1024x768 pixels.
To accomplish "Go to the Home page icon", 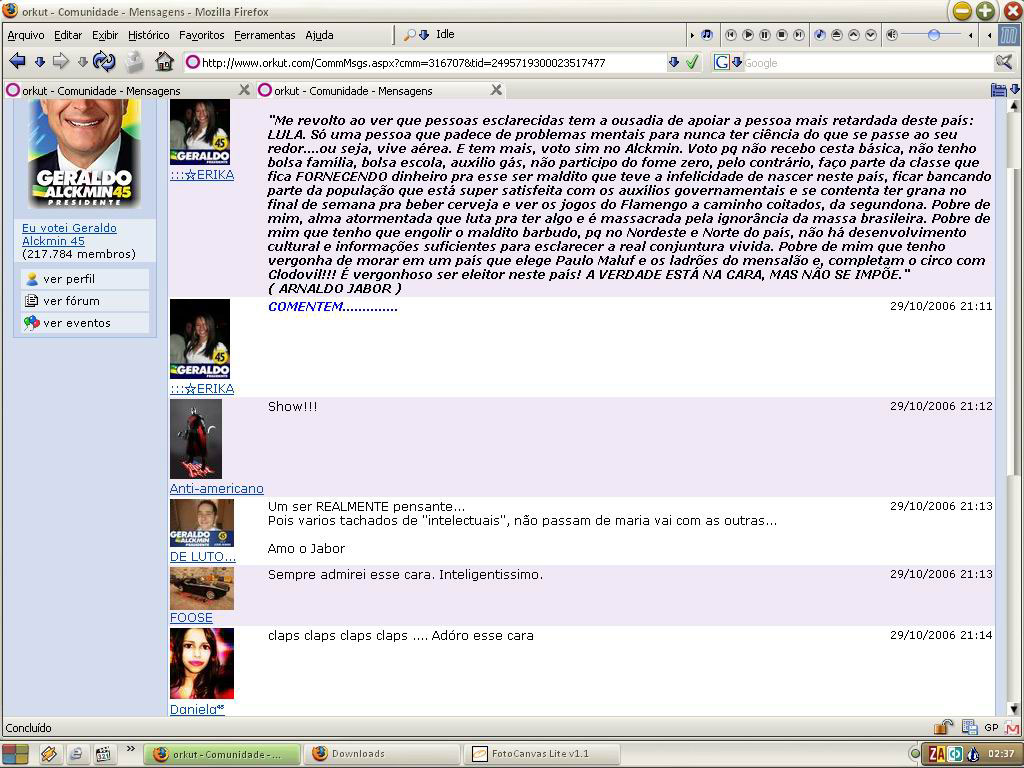I will click(165, 61).
